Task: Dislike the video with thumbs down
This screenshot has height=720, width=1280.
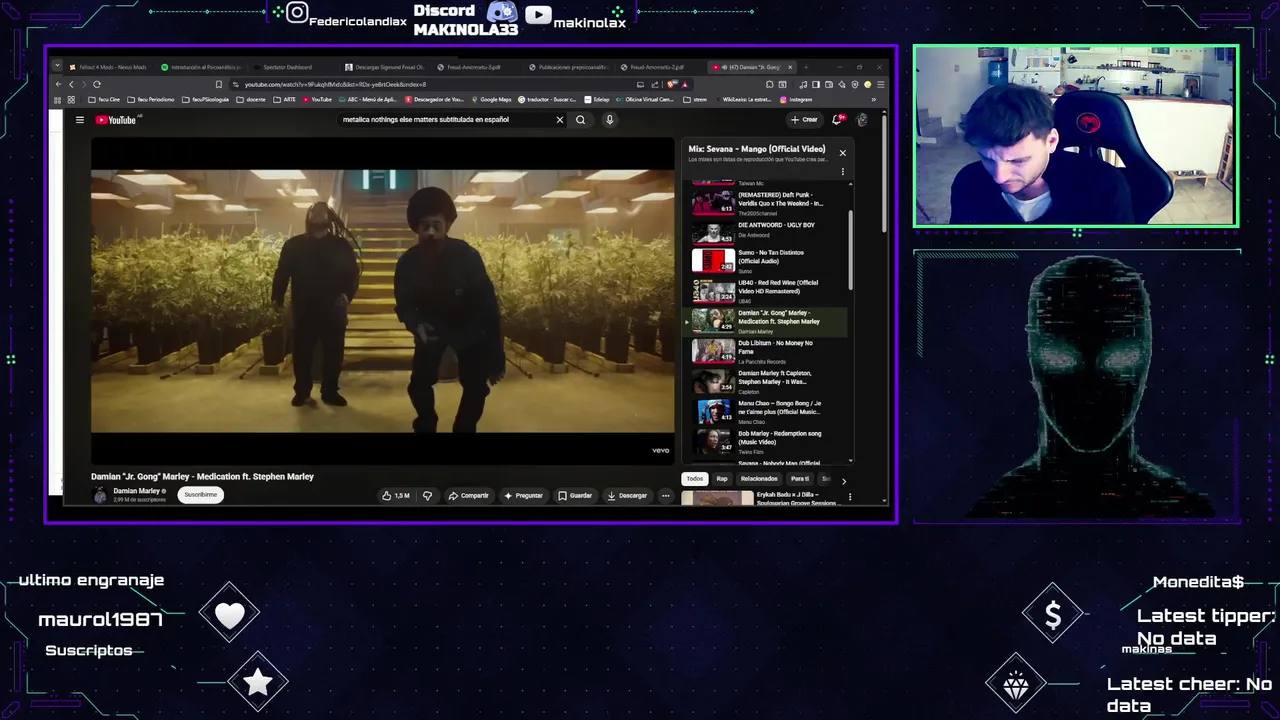Action: (x=427, y=496)
